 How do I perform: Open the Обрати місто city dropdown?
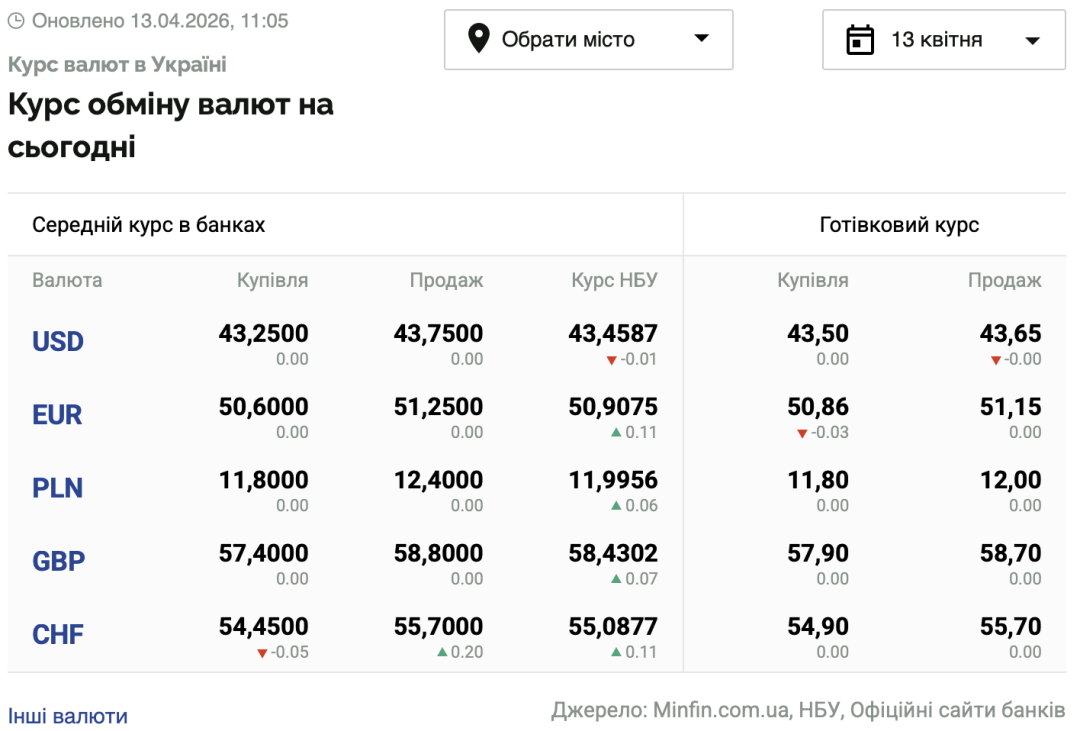click(588, 40)
